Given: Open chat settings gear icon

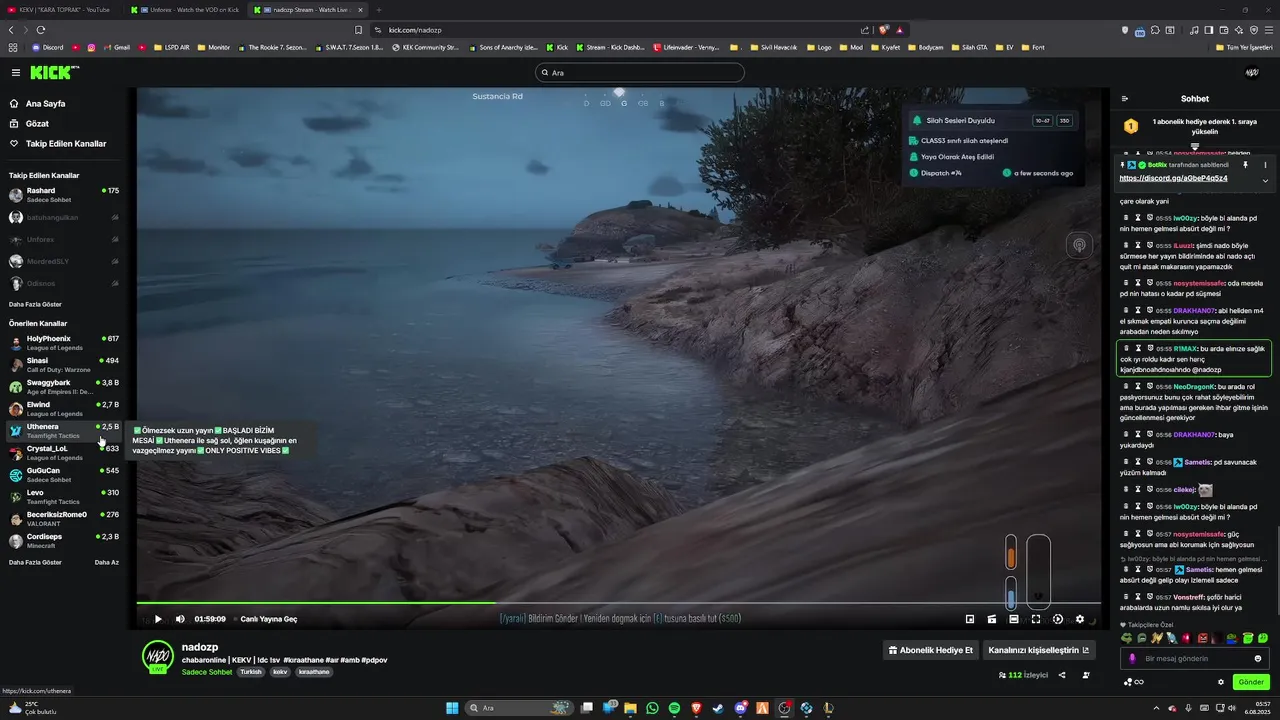Looking at the screenshot, I should [x=1221, y=682].
